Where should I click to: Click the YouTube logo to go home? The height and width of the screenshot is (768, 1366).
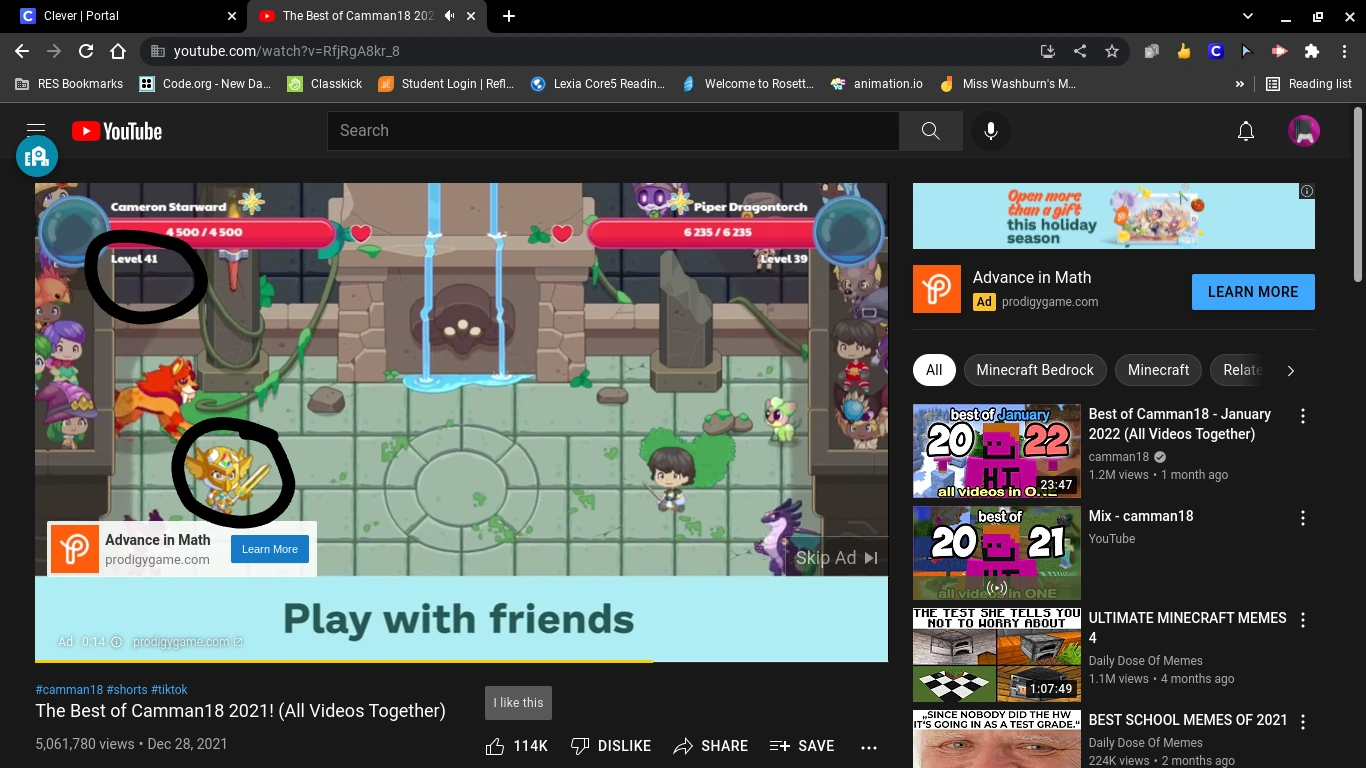[116, 130]
